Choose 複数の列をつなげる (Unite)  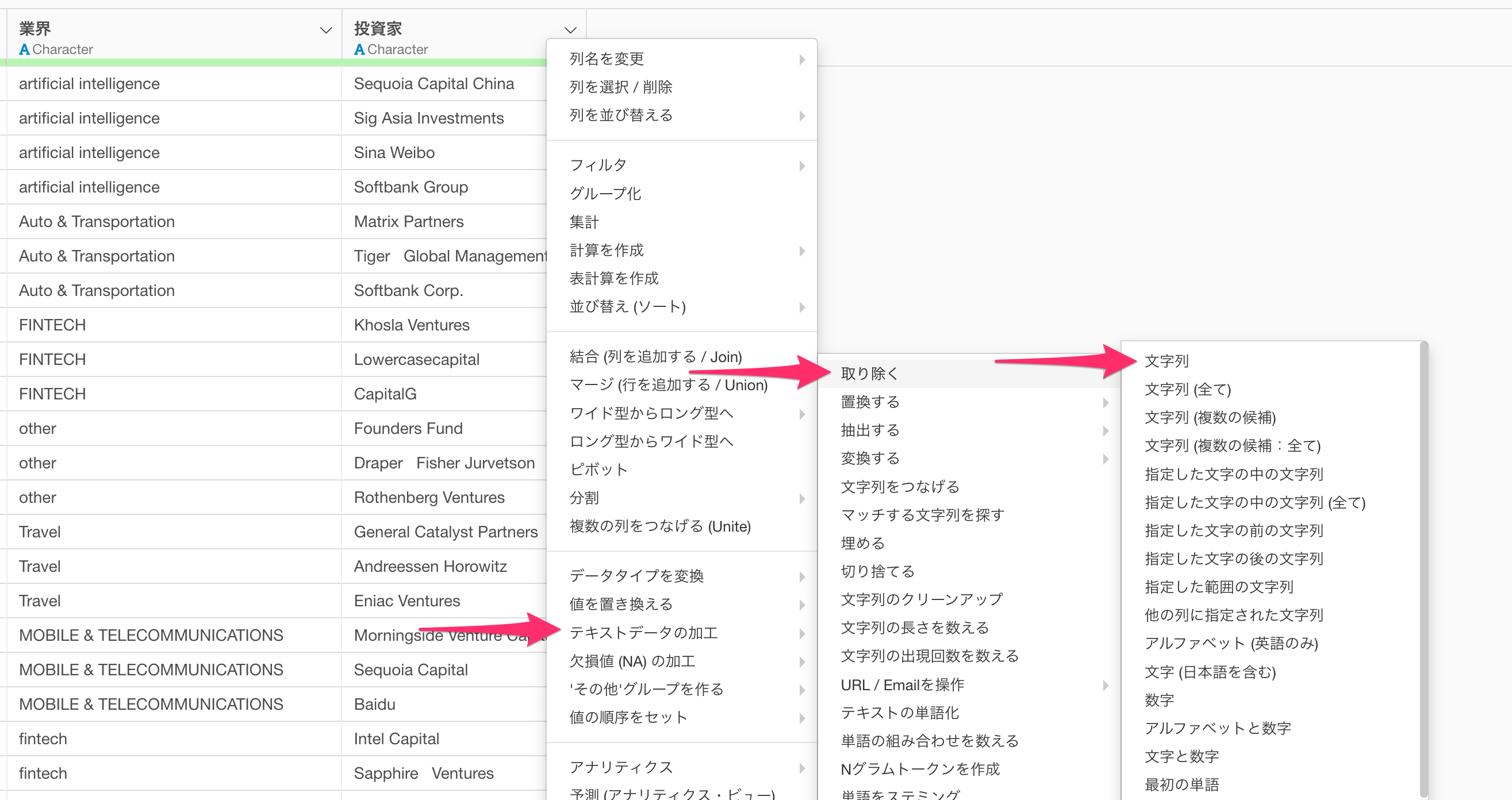point(681,526)
